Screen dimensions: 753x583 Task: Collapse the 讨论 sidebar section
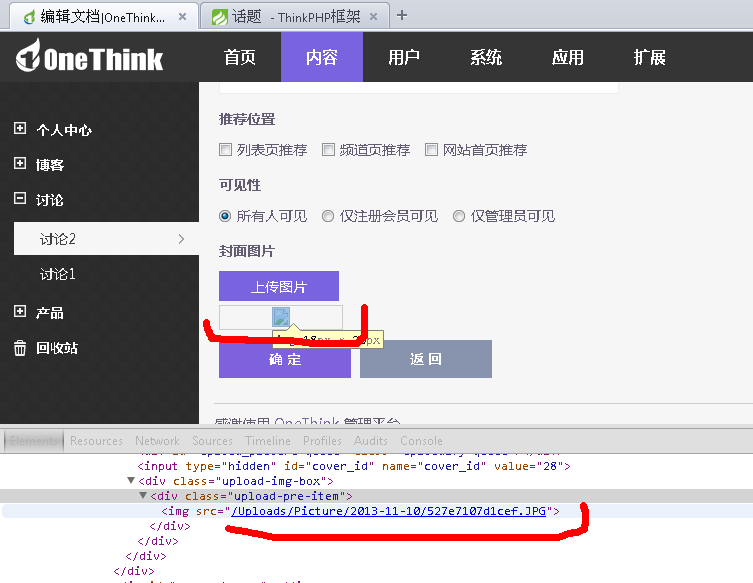point(20,199)
